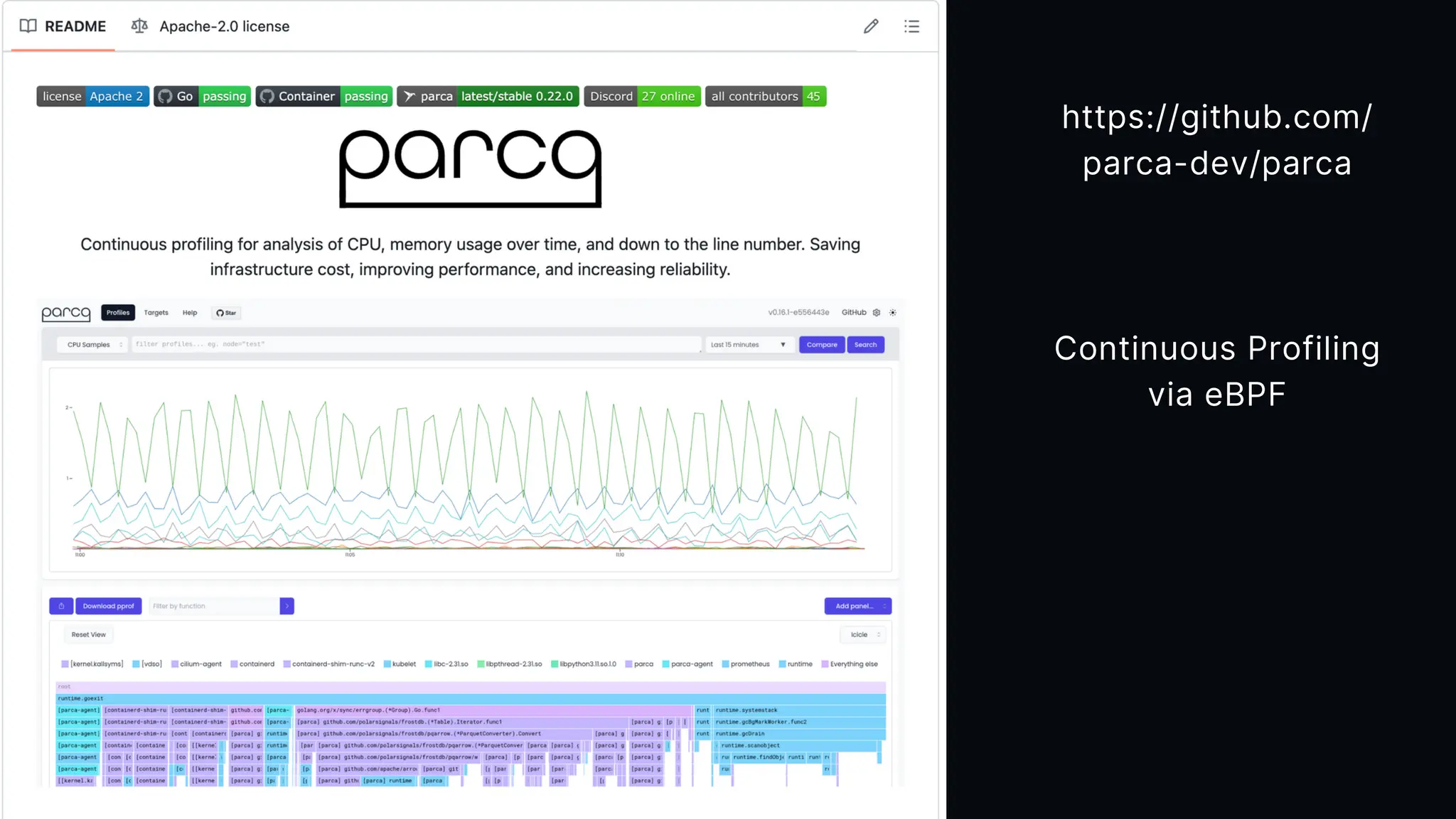The width and height of the screenshot is (1456, 819).
Task: Click the large Parca logo image
Action: point(471,168)
